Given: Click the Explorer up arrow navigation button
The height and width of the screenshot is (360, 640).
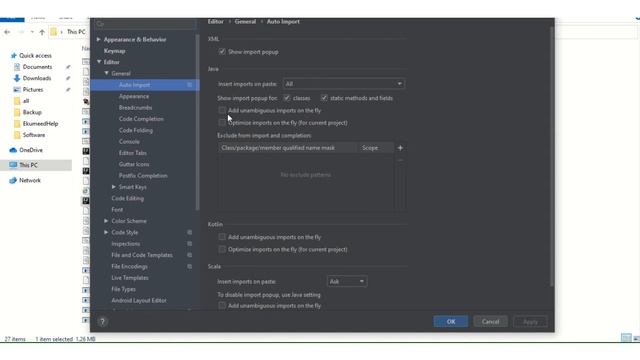Looking at the screenshot, I should coord(42,32).
